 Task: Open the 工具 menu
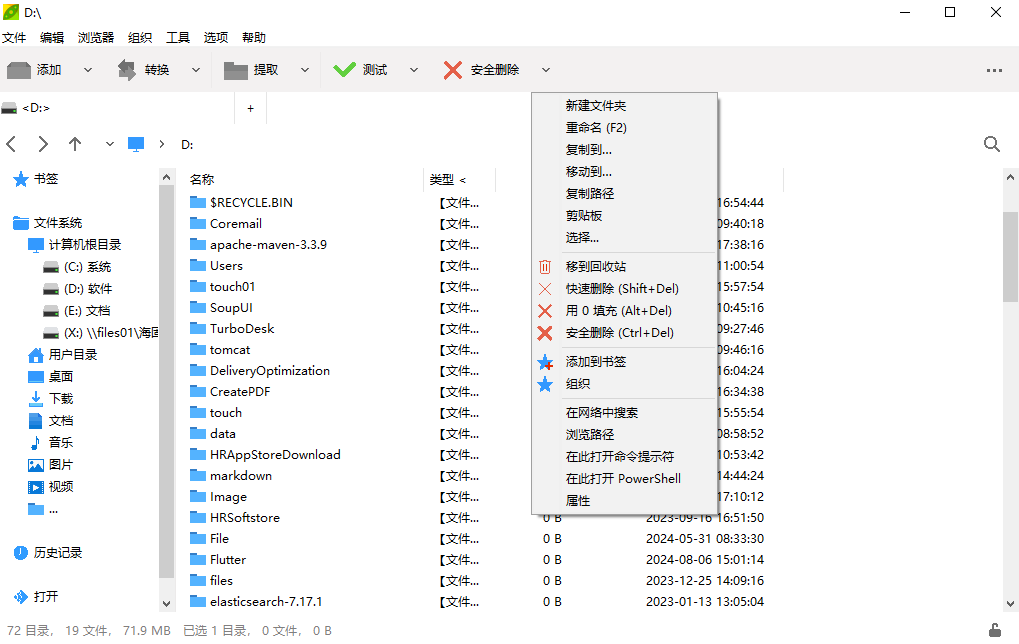point(177,37)
